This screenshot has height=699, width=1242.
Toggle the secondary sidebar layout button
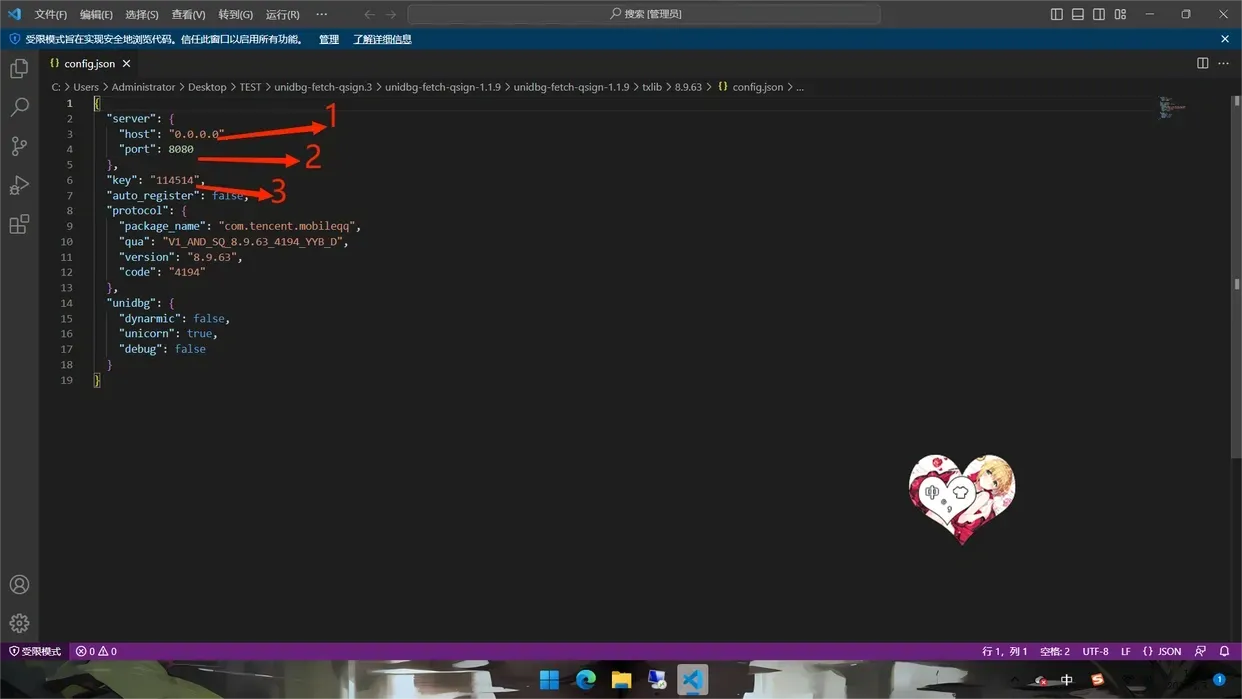1099,14
